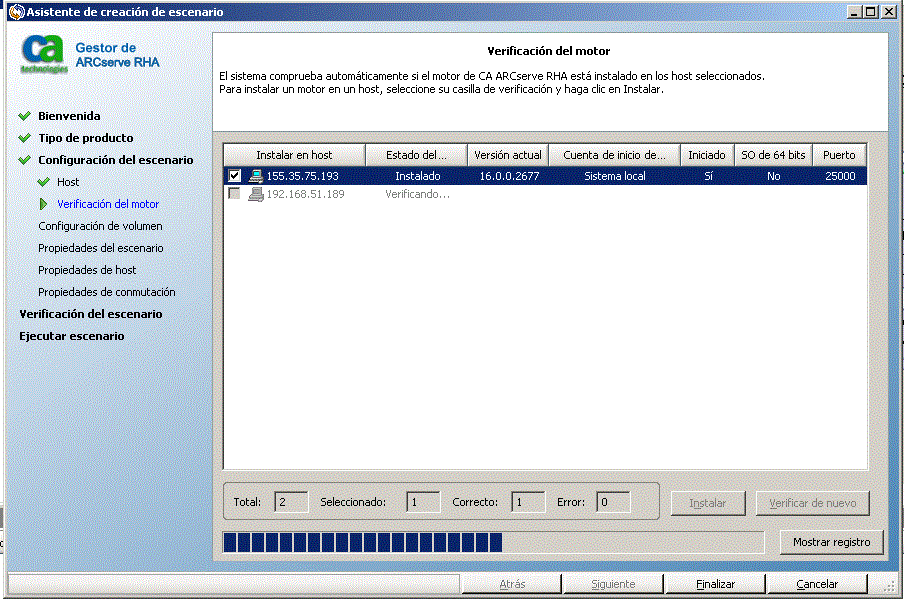Uncheck host 155.35.75.193 for installation
The width and height of the screenshot is (904, 602).
[236, 176]
